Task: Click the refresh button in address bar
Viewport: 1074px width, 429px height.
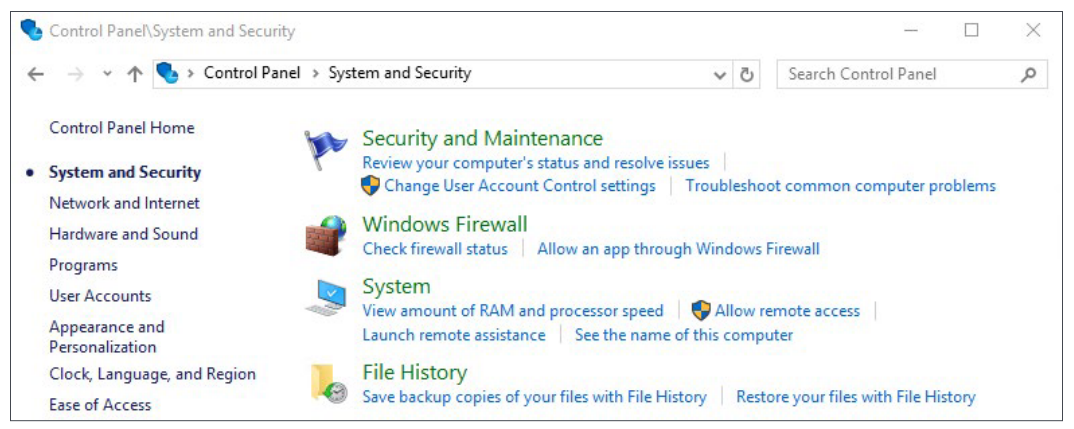Action: coord(746,74)
